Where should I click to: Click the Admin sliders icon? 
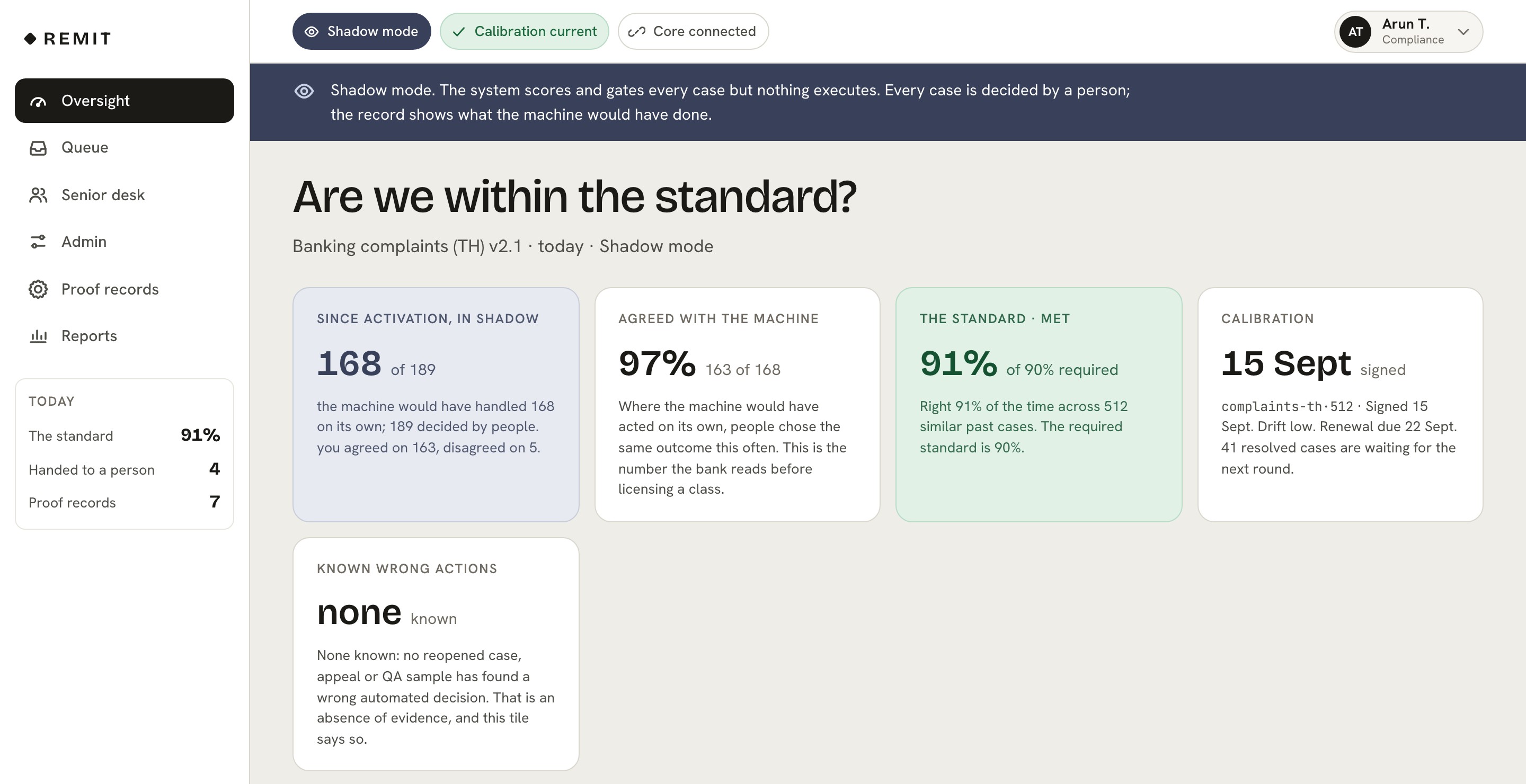pyautogui.click(x=38, y=242)
